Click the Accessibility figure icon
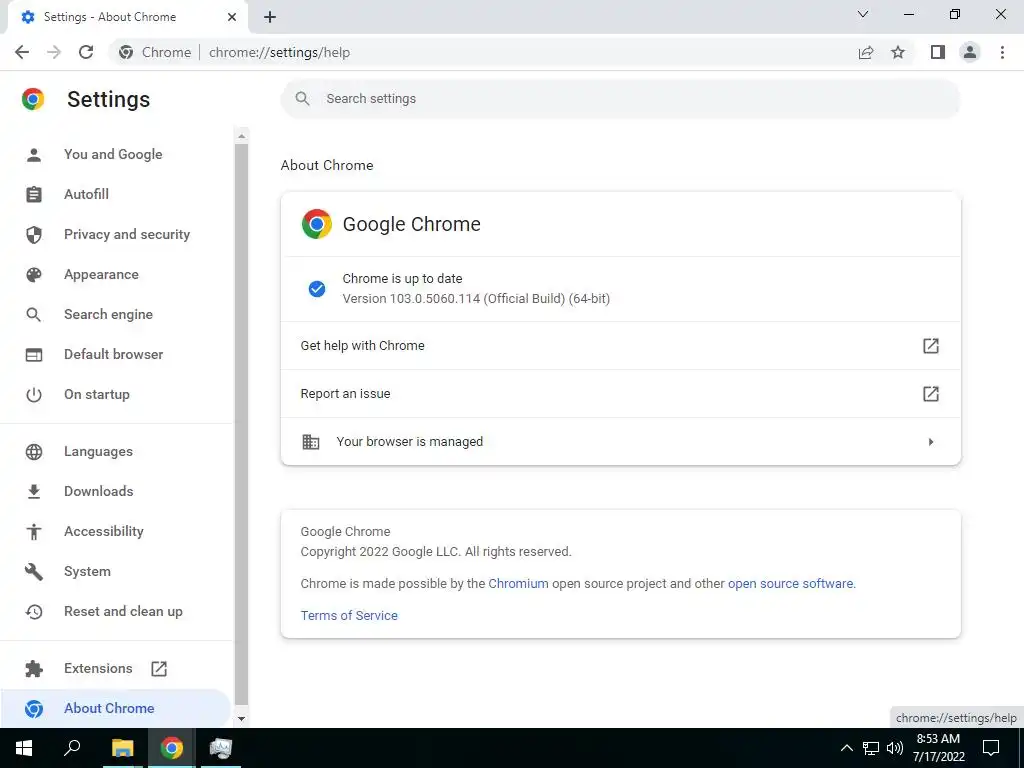This screenshot has width=1024, height=768. (33, 532)
